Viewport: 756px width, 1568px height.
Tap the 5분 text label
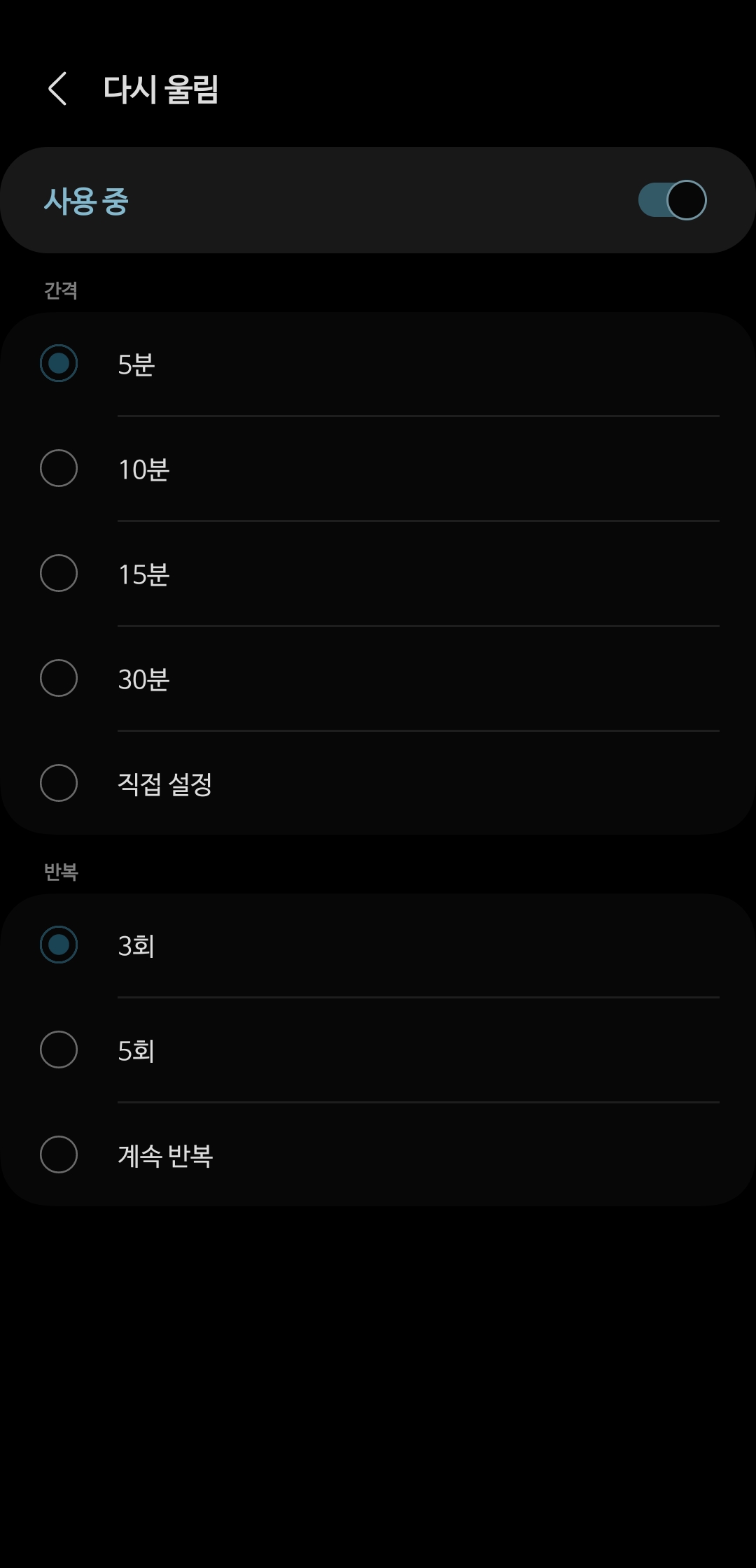click(x=136, y=365)
